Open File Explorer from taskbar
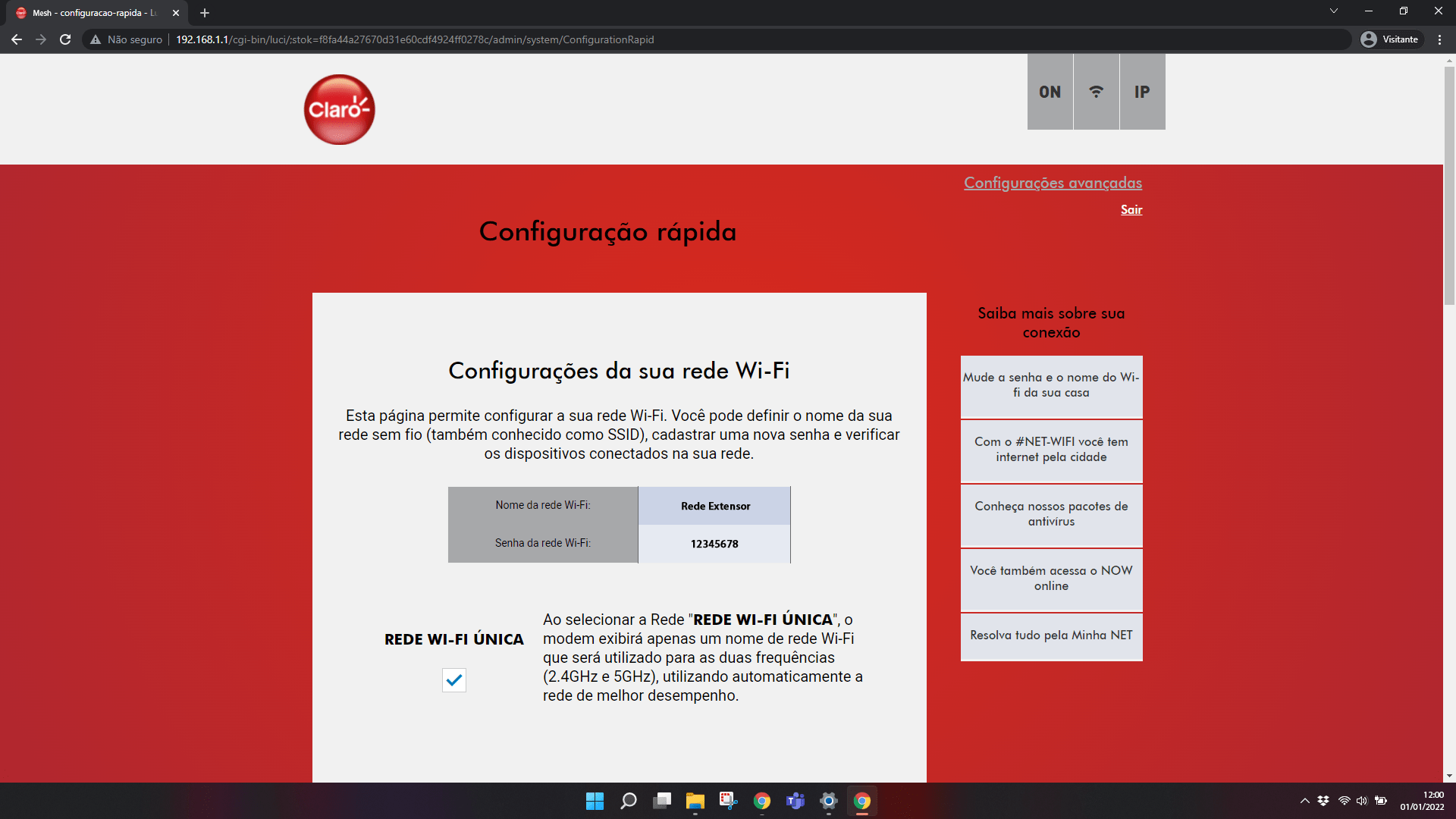 [695, 801]
